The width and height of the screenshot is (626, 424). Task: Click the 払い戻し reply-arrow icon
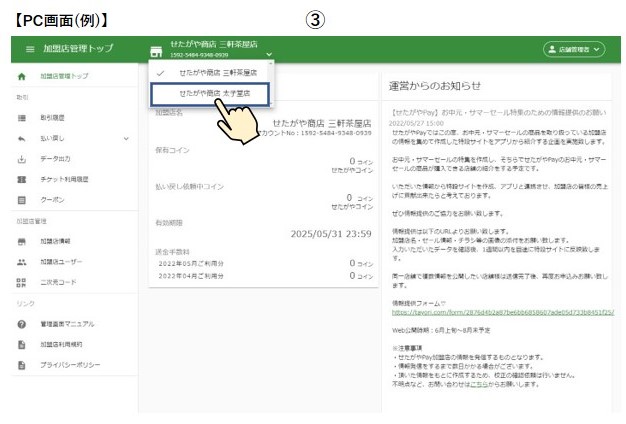[22, 139]
